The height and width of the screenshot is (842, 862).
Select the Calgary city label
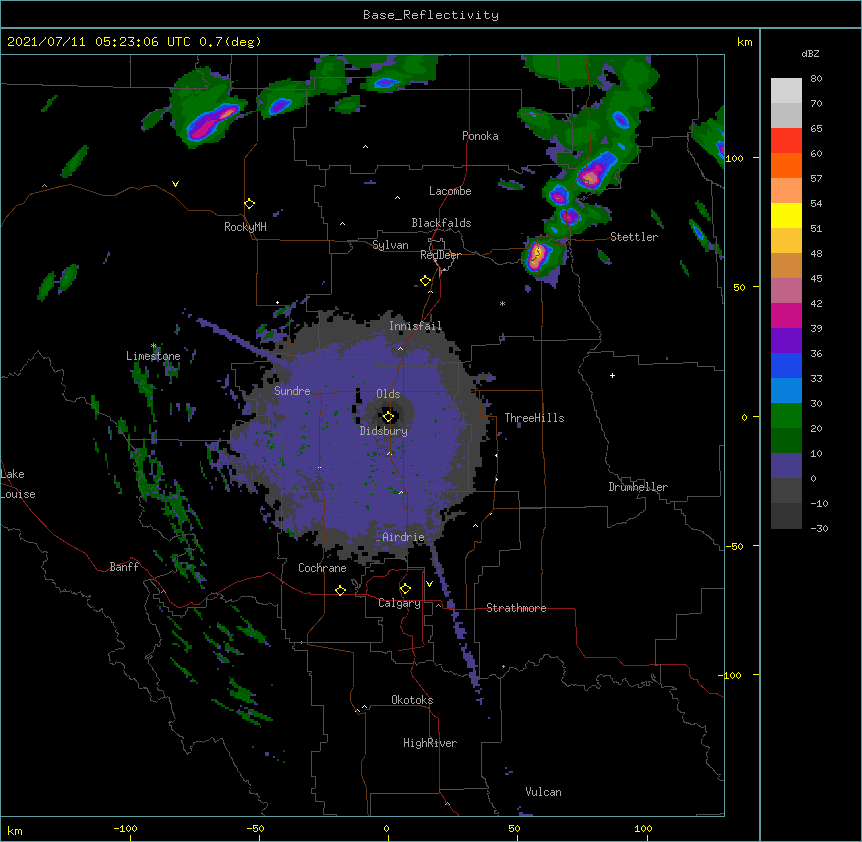click(399, 603)
